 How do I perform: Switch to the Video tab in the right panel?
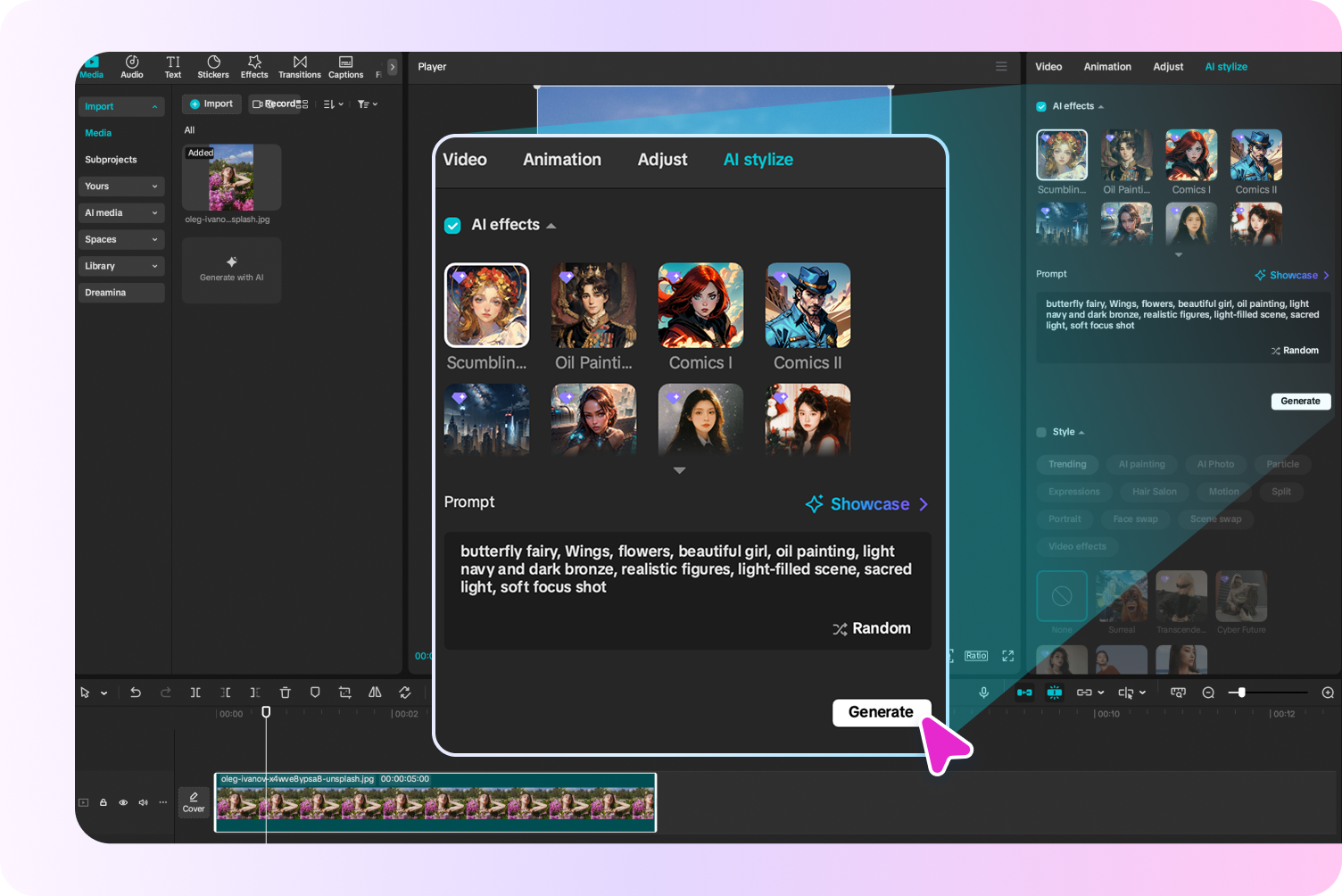(1048, 67)
